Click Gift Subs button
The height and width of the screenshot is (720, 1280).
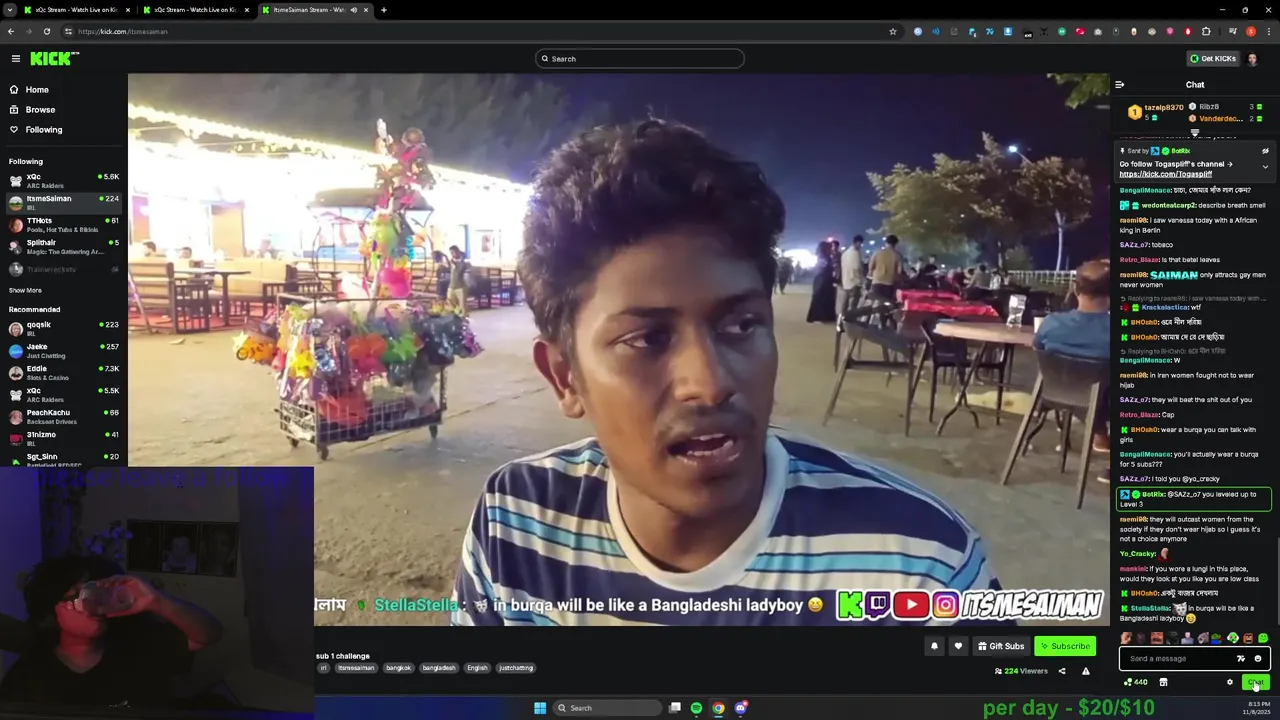[x=1001, y=646]
